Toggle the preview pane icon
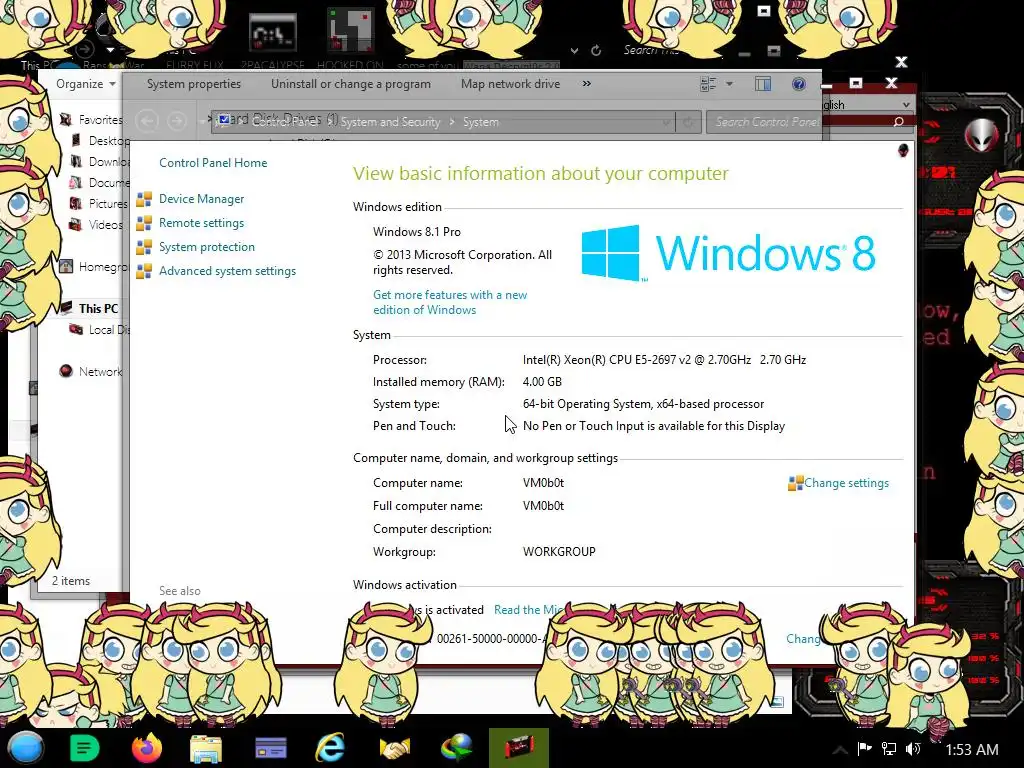This screenshot has width=1024, height=768. pos(763,84)
